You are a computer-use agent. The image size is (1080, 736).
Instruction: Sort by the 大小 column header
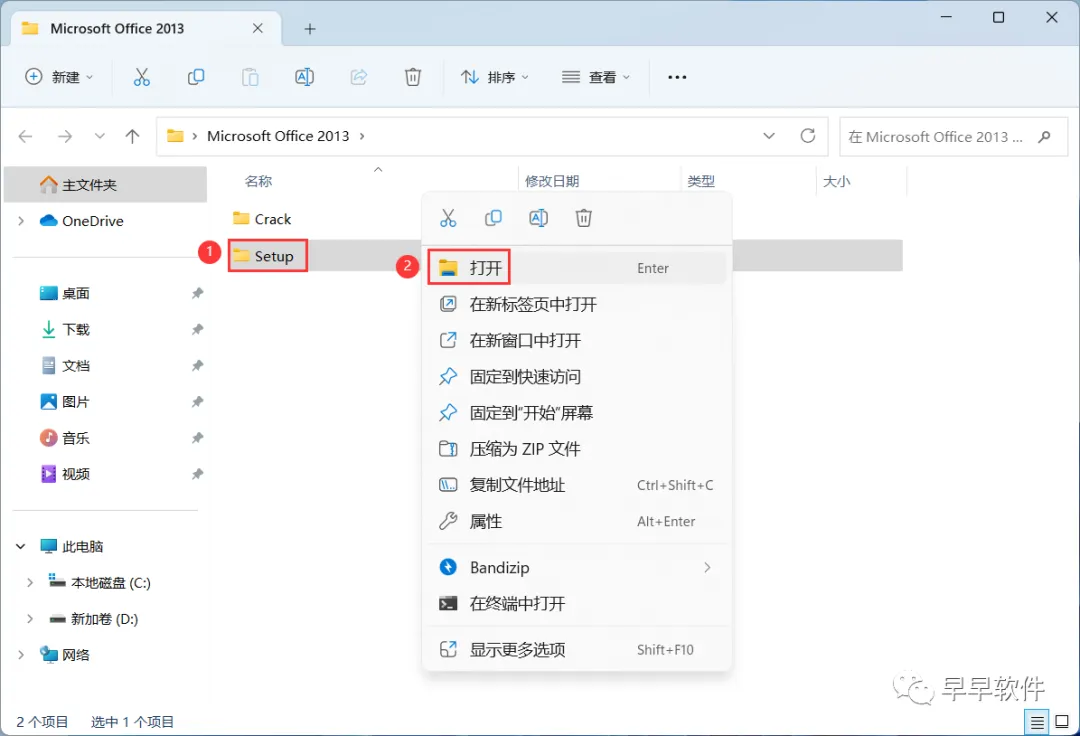point(836,181)
